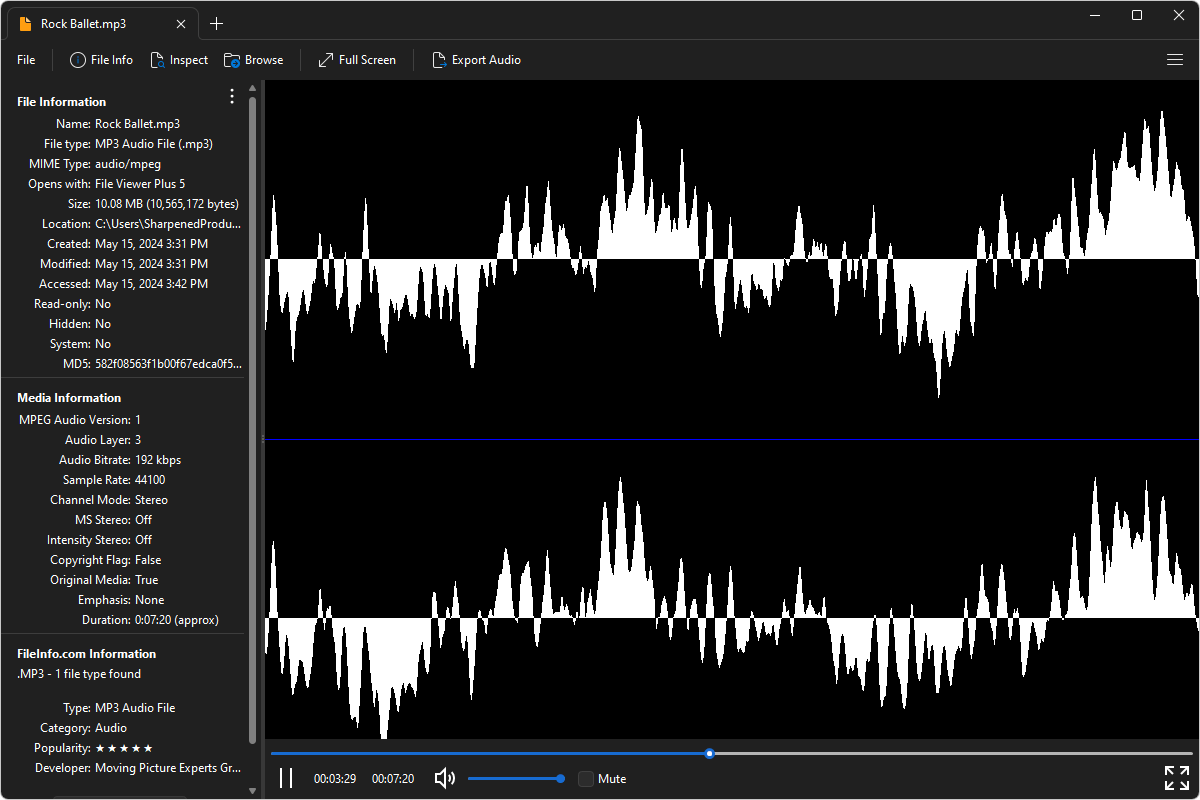Select the File Info tool

pyautogui.click(x=100, y=59)
